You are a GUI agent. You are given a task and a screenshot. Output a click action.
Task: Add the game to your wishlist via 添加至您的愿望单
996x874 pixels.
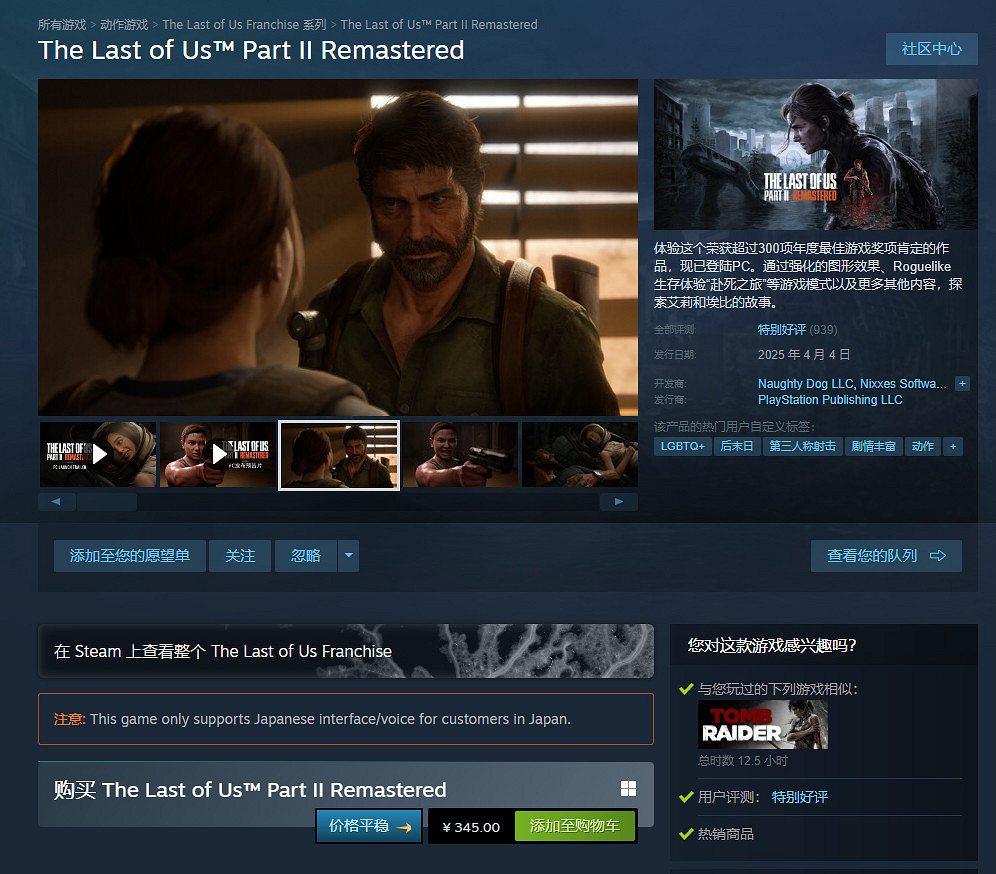click(129, 556)
